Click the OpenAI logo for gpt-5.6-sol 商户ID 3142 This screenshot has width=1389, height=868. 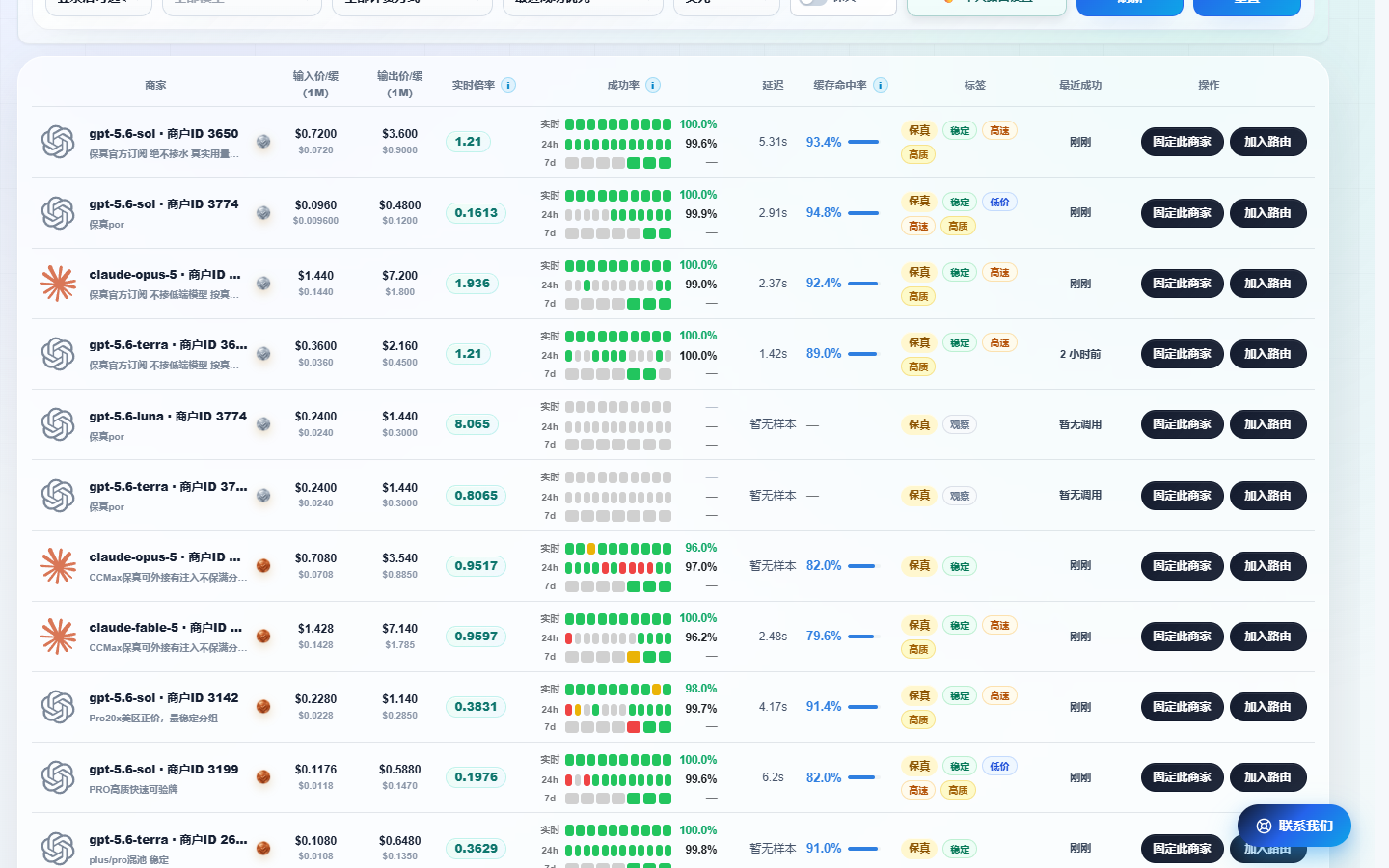click(58, 707)
